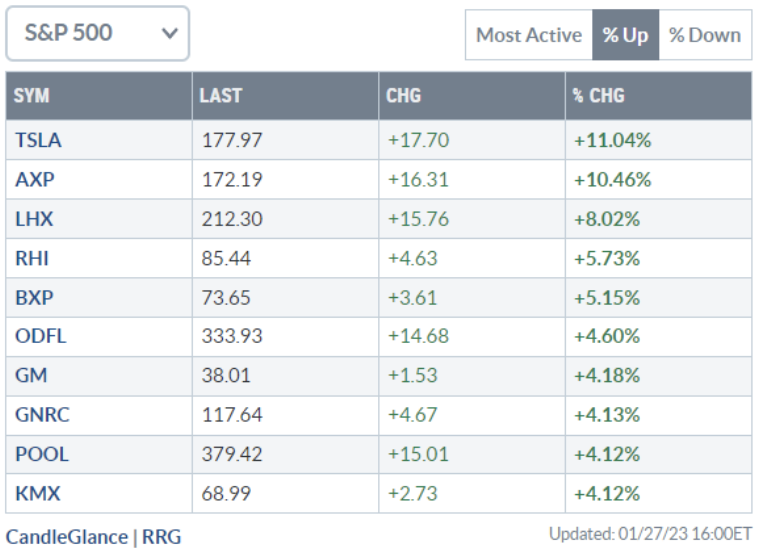Switch to the Most Active tab
The height and width of the screenshot is (554, 758).
[528, 35]
